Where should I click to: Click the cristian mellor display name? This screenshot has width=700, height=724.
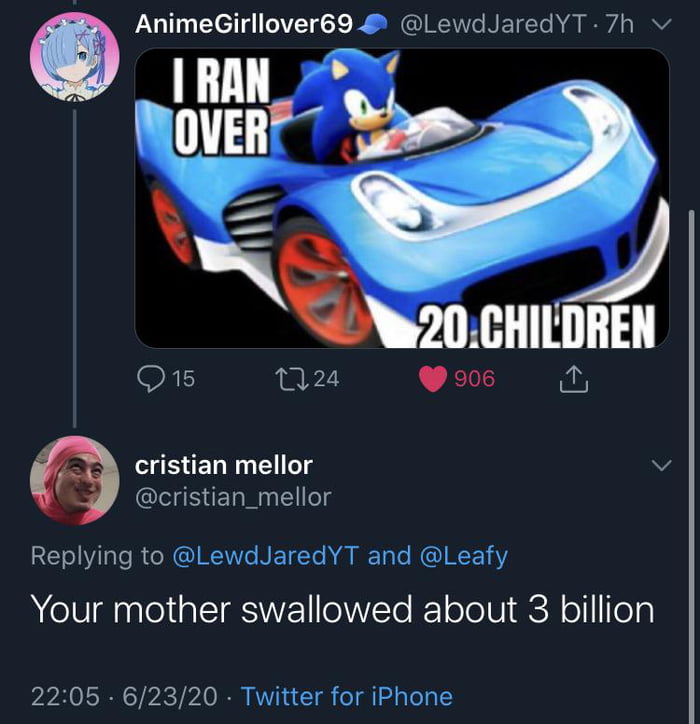[x=224, y=465]
